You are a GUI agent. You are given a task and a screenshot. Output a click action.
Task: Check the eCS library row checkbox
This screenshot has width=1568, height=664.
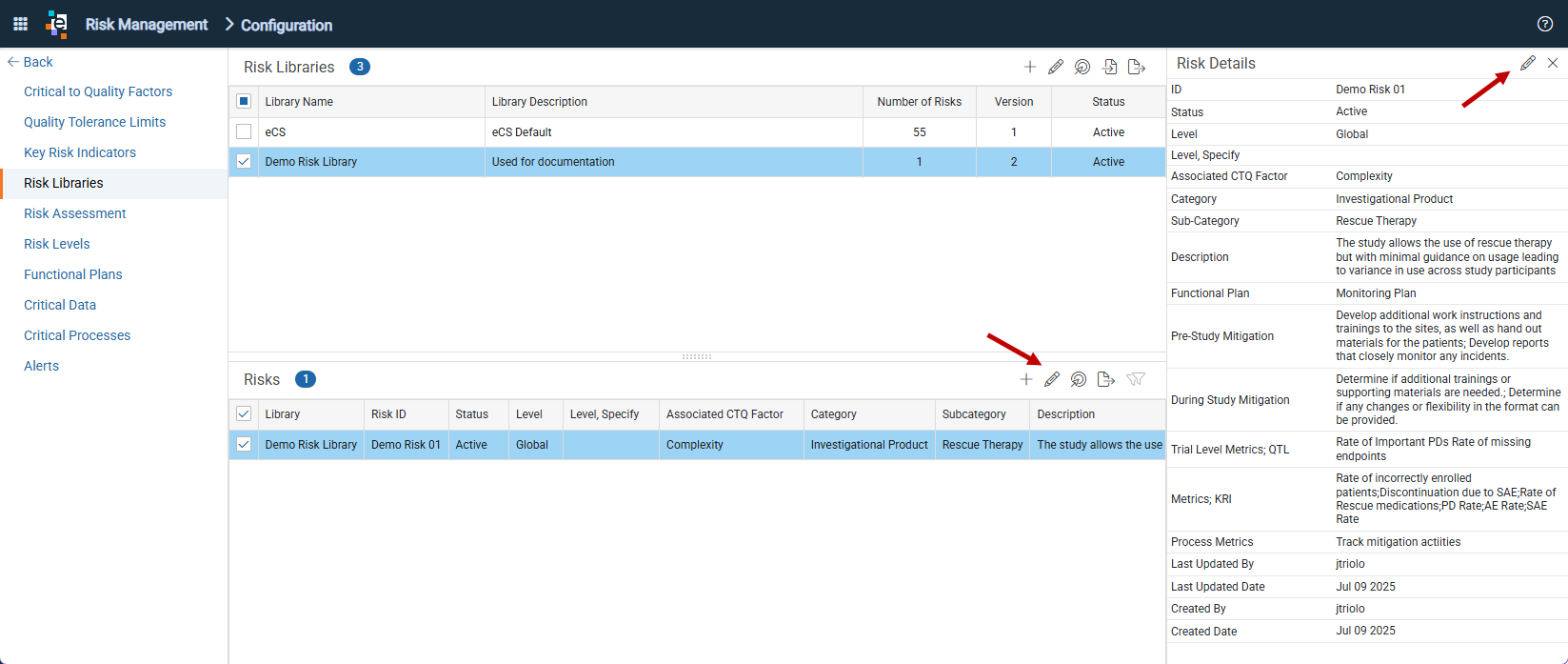coord(244,131)
